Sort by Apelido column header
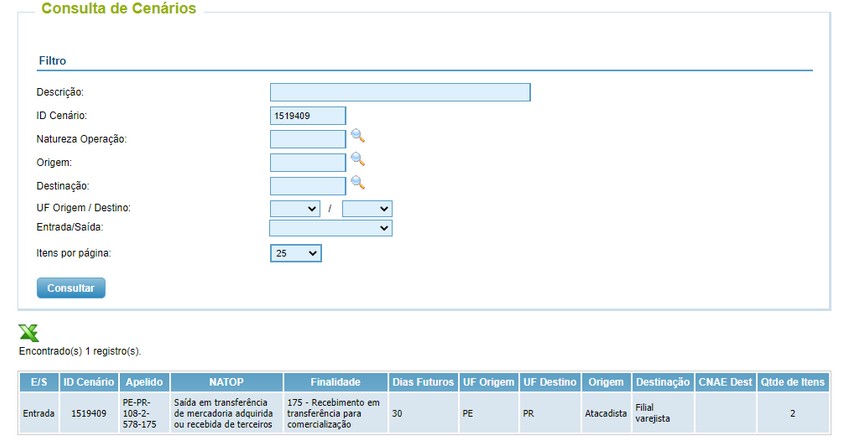Viewport: 853px width, 444px height. coord(144,382)
